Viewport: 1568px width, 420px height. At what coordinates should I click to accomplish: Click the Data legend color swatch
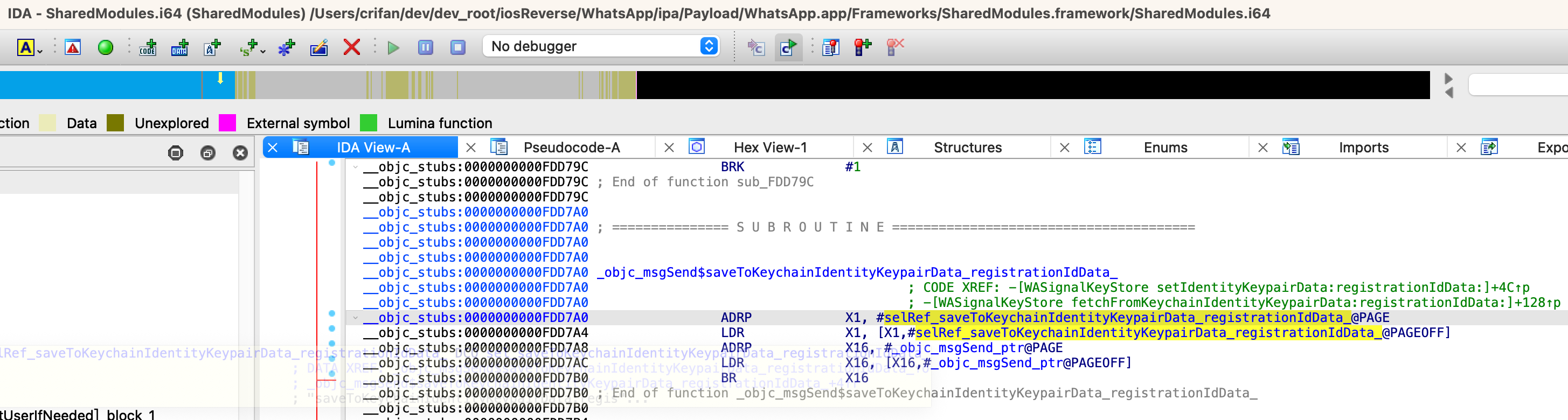pos(47,123)
